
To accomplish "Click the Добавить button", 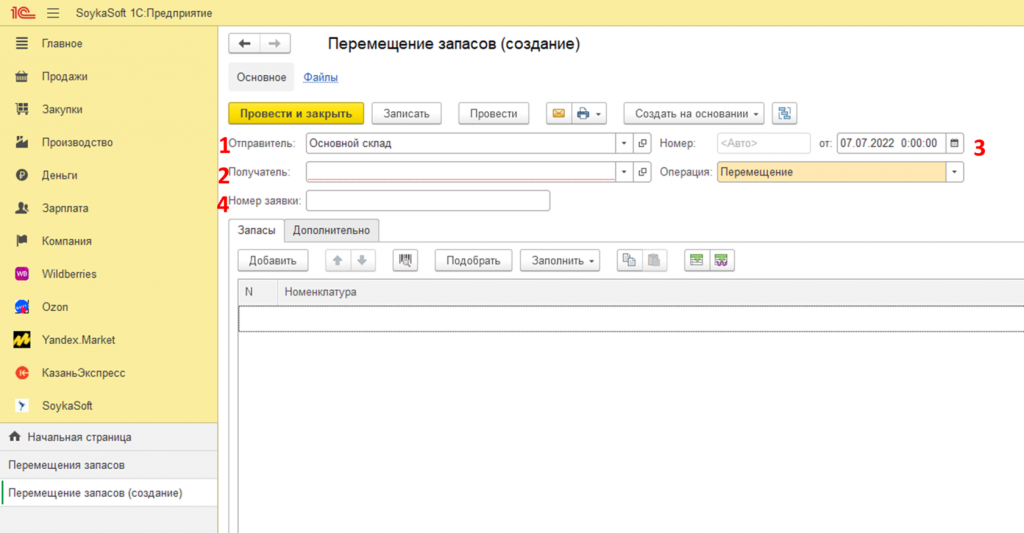I will 272,261.
